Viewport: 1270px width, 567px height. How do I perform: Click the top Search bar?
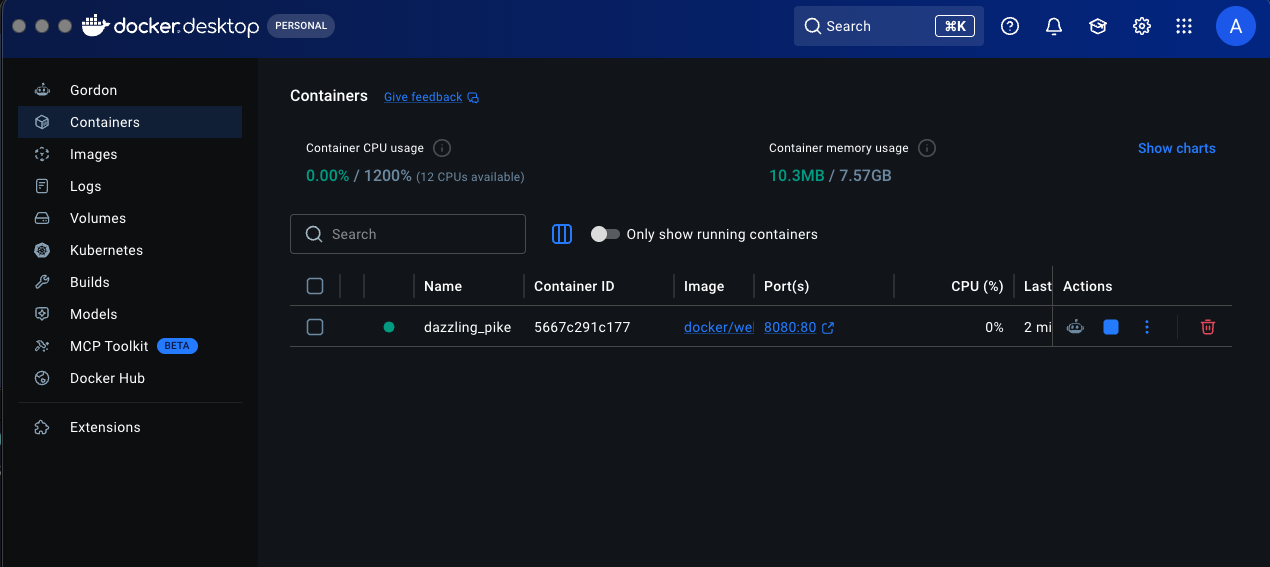point(889,26)
